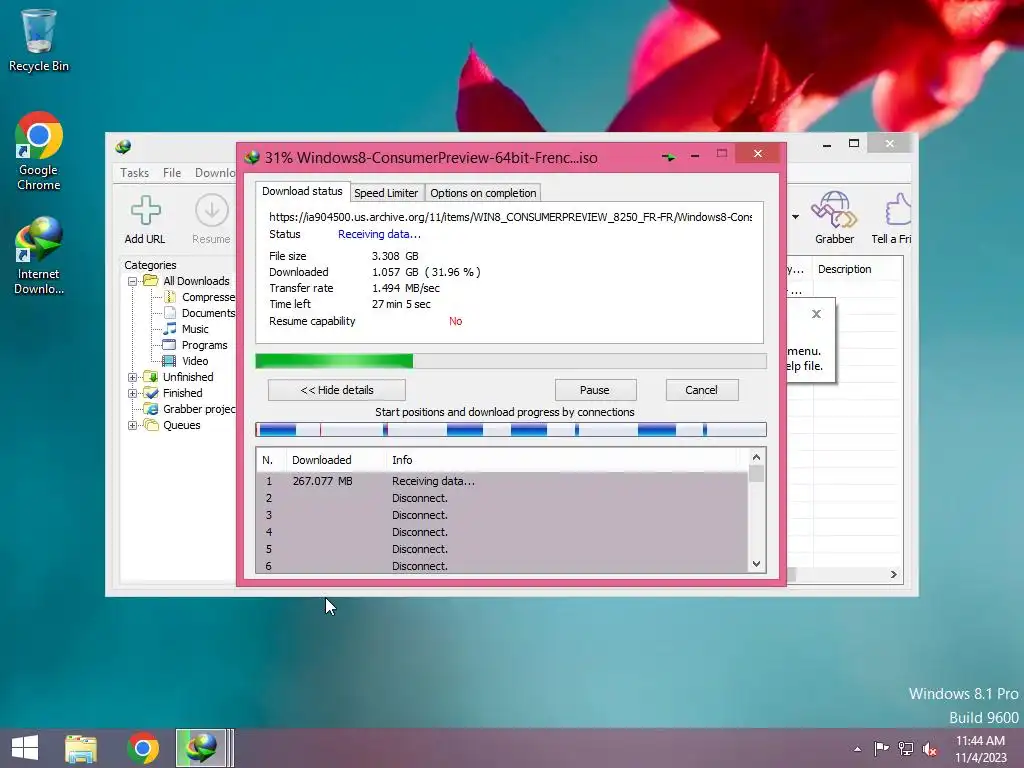Click the Windows Start button

25,748
